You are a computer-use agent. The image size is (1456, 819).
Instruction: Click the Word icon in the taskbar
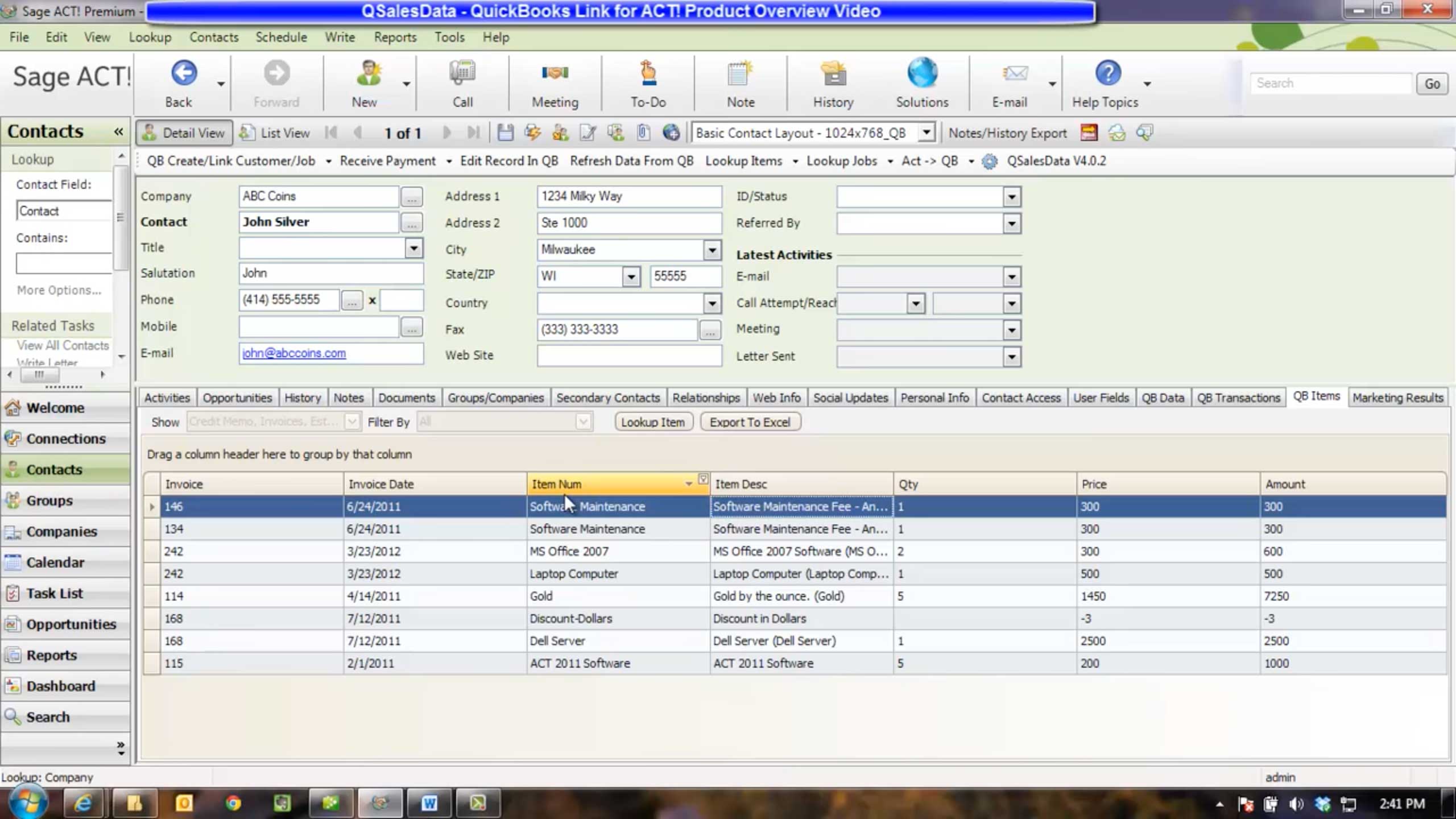429,803
